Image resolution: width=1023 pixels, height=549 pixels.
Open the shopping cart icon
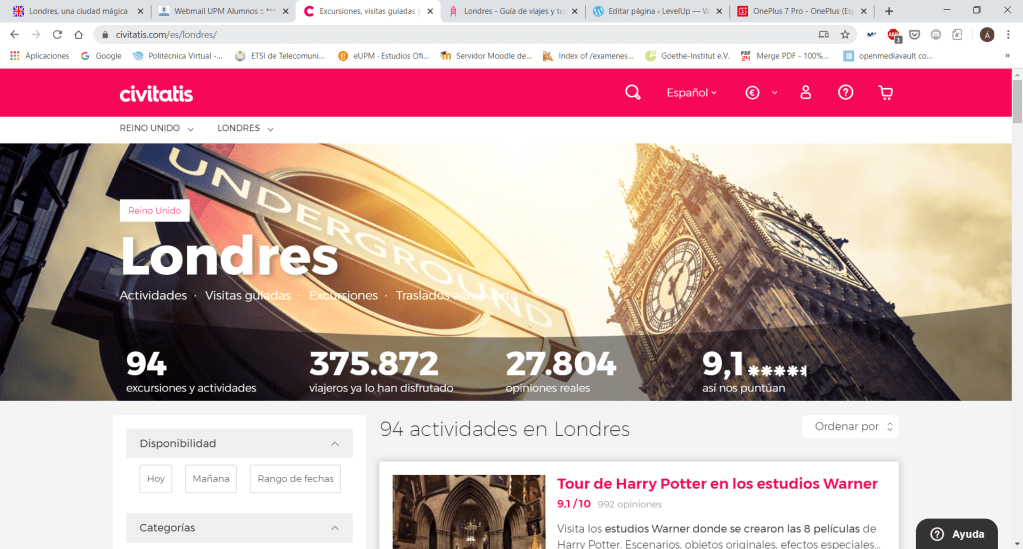885,92
